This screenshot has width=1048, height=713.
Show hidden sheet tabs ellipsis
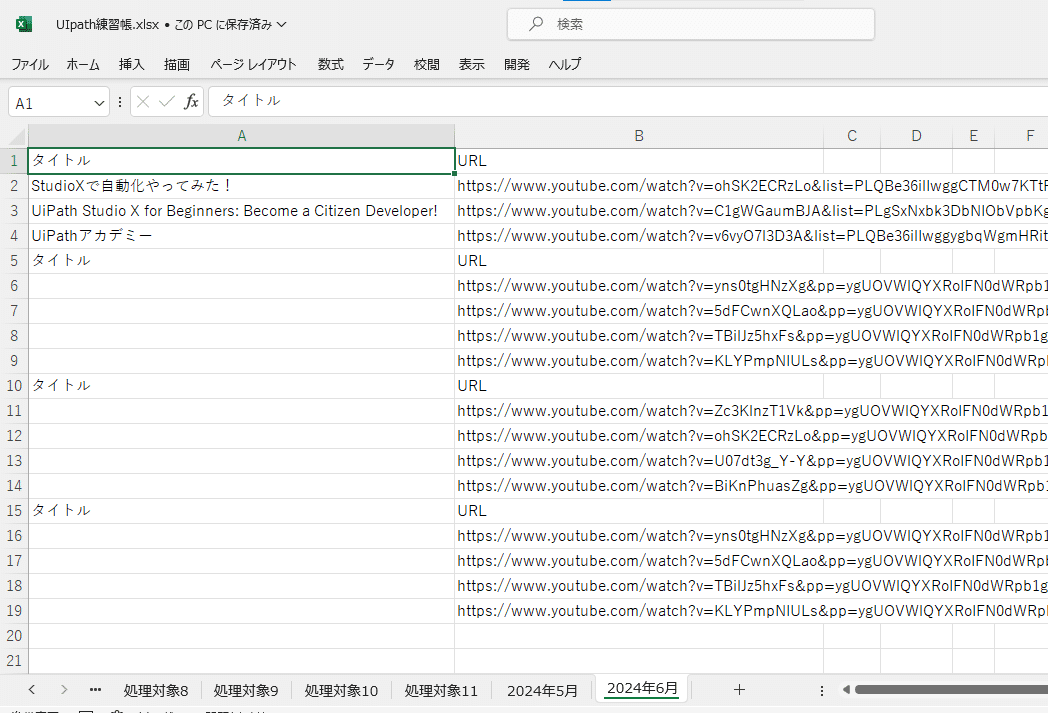pos(95,690)
